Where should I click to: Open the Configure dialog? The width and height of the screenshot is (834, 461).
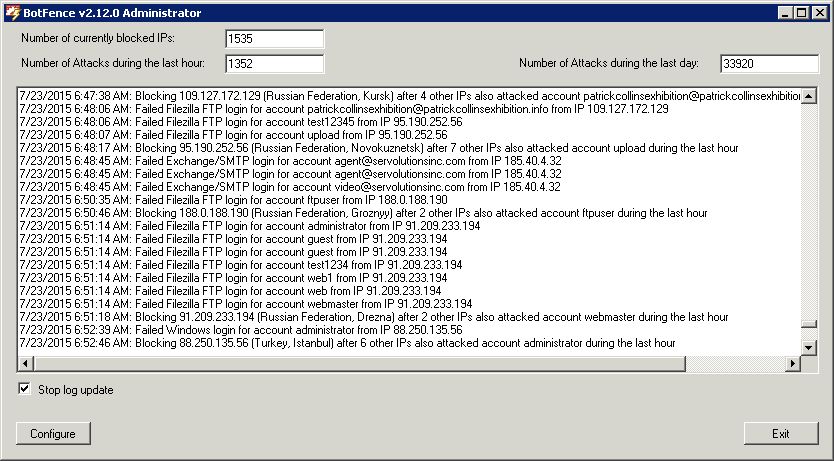tap(53, 433)
